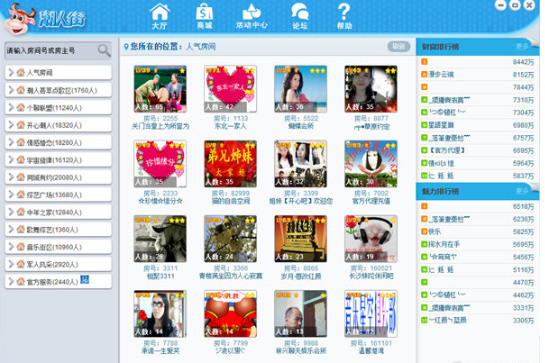Click the cow mascot logo
545x363 pixels.
[19, 19]
